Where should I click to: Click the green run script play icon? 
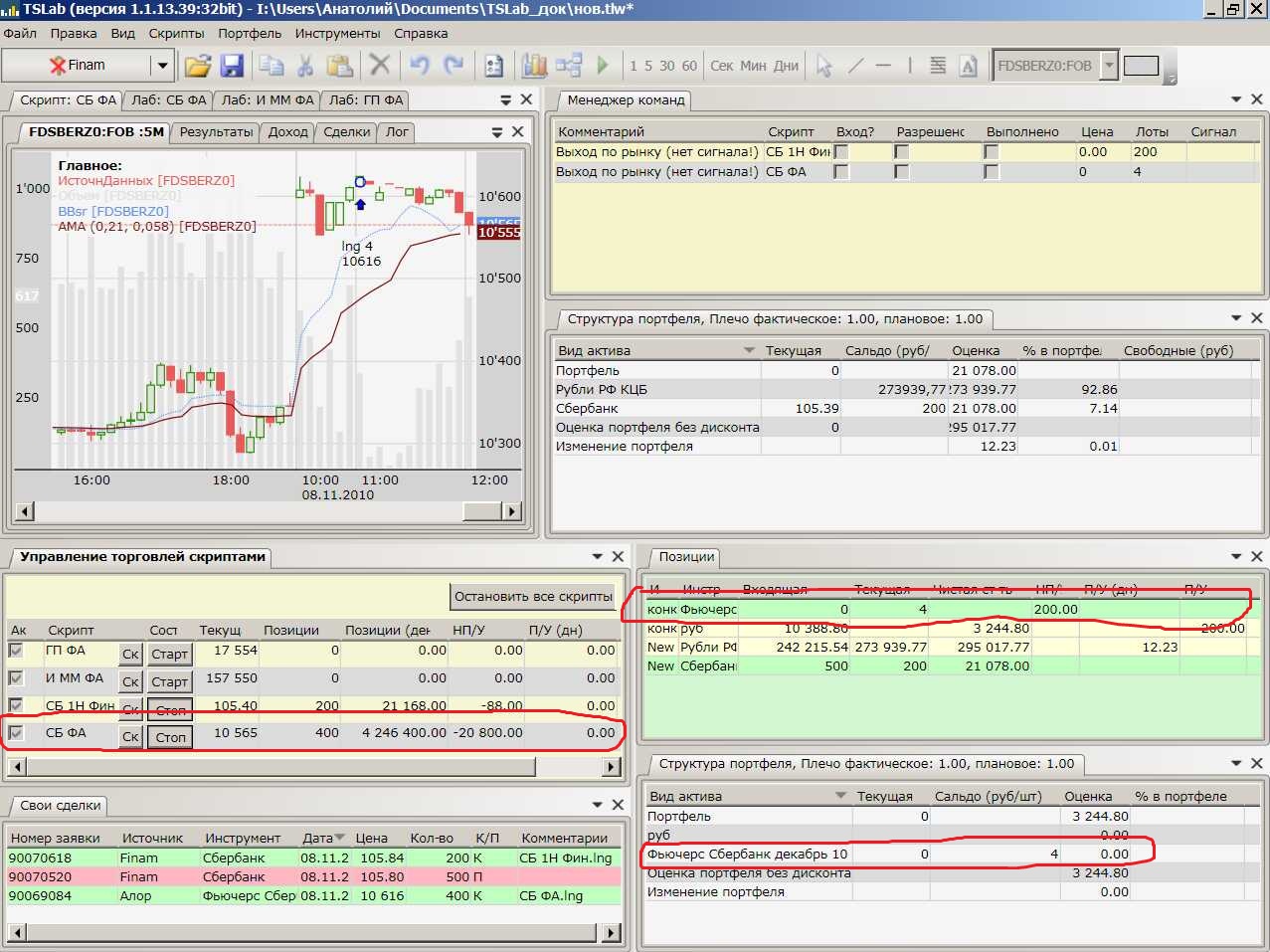click(603, 66)
